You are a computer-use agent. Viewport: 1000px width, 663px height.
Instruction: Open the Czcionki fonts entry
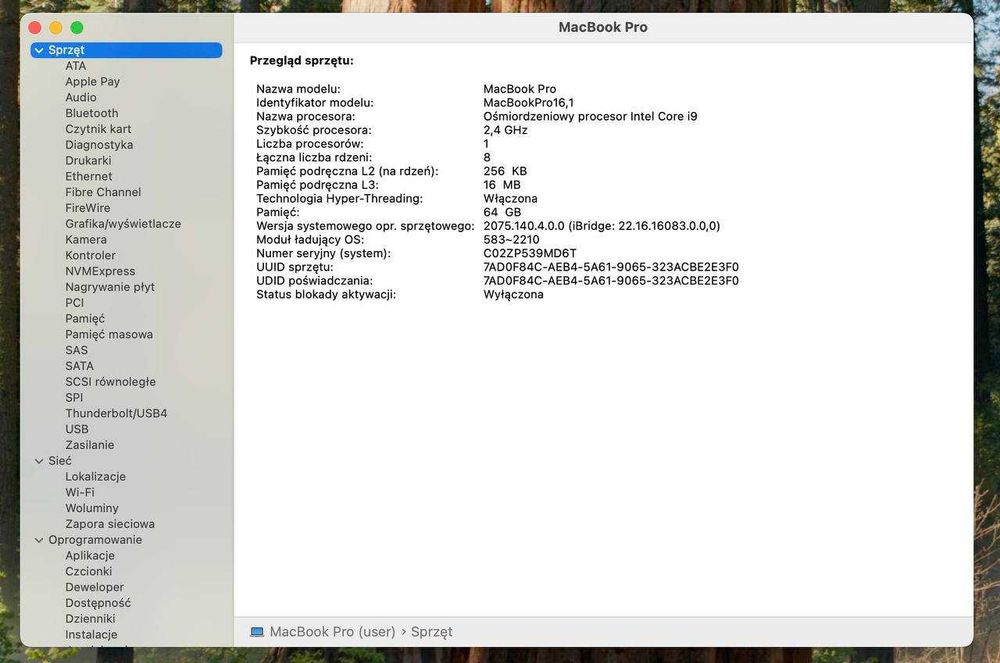click(x=89, y=571)
